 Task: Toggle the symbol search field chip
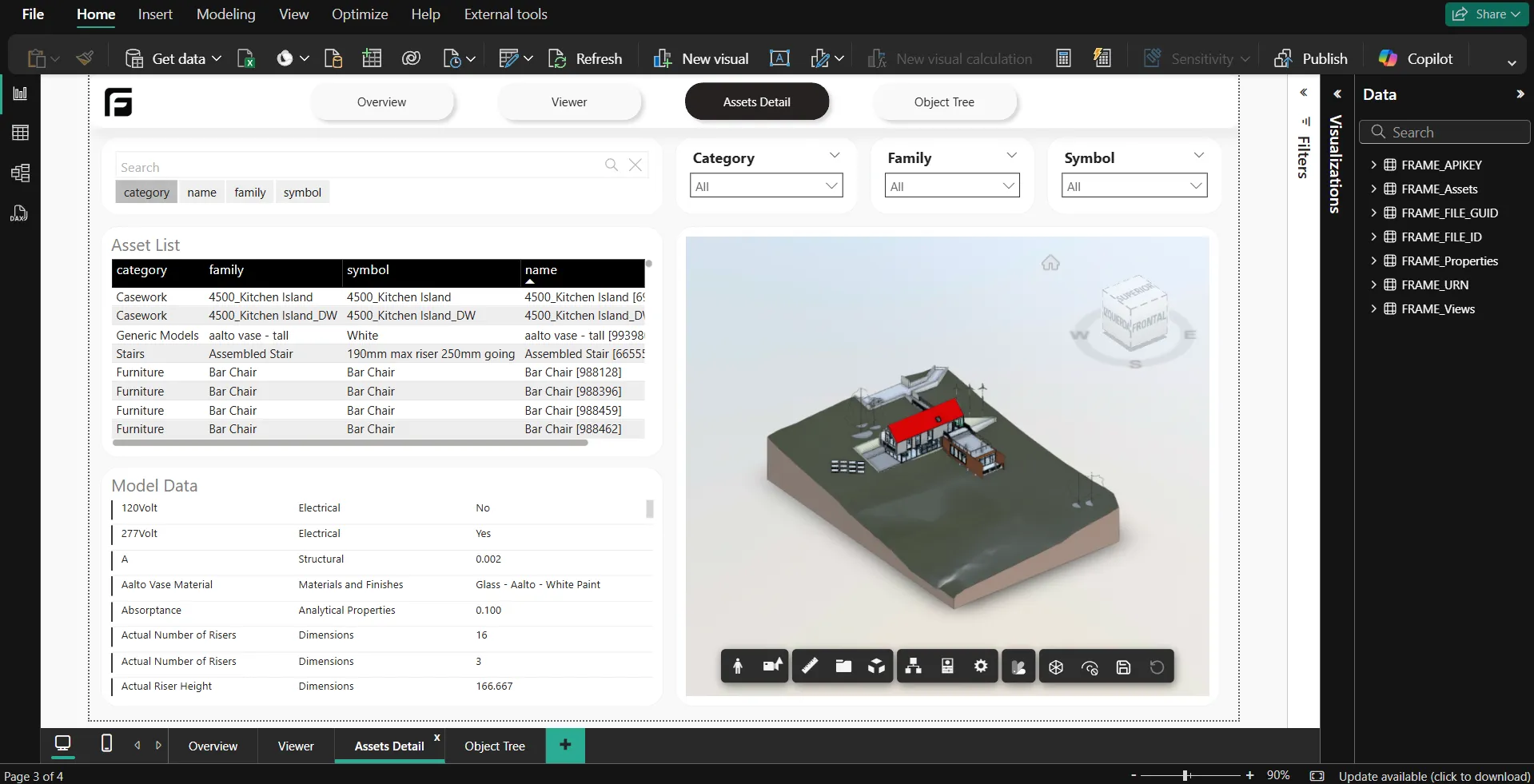point(302,193)
